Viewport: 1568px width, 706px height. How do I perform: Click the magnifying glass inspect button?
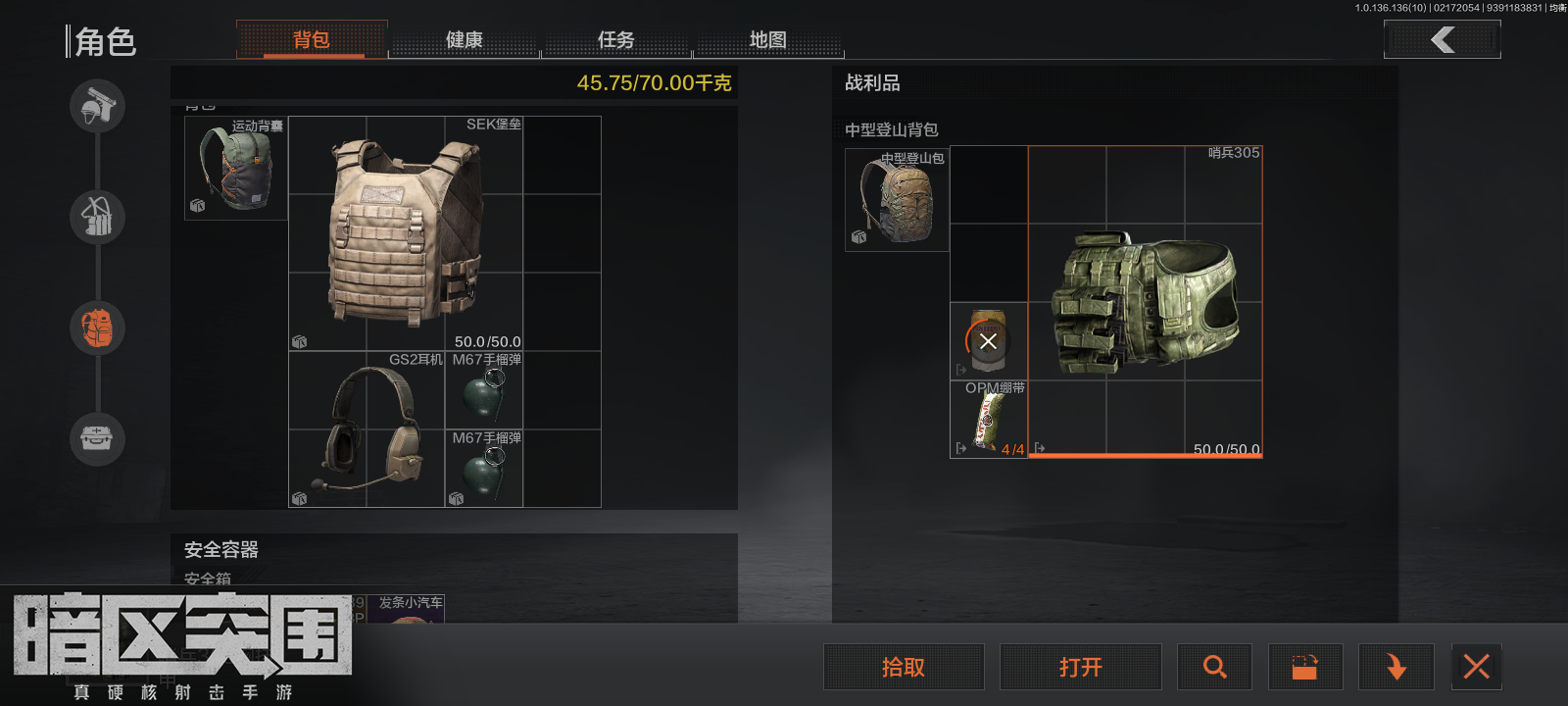1215,668
